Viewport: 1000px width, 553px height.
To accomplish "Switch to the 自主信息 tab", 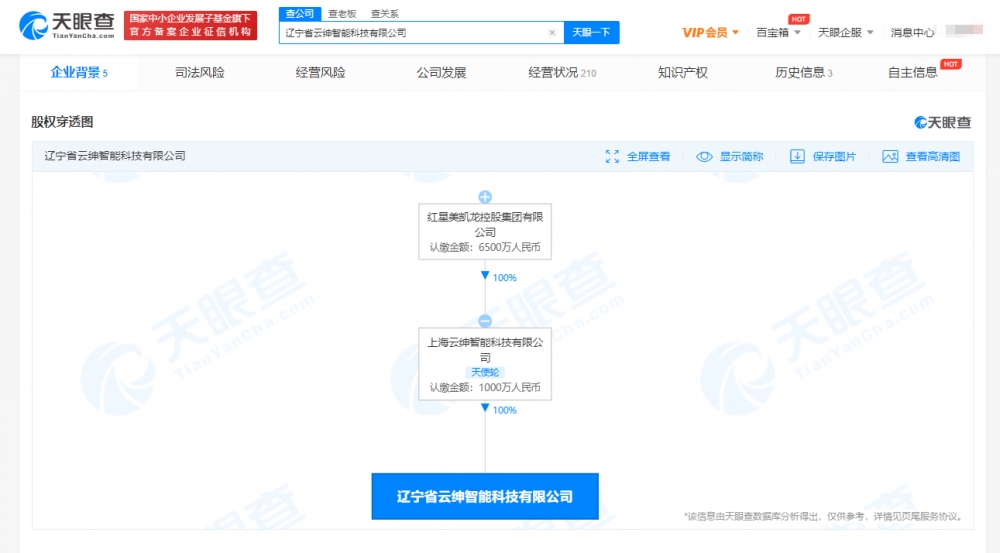I will pos(913,73).
